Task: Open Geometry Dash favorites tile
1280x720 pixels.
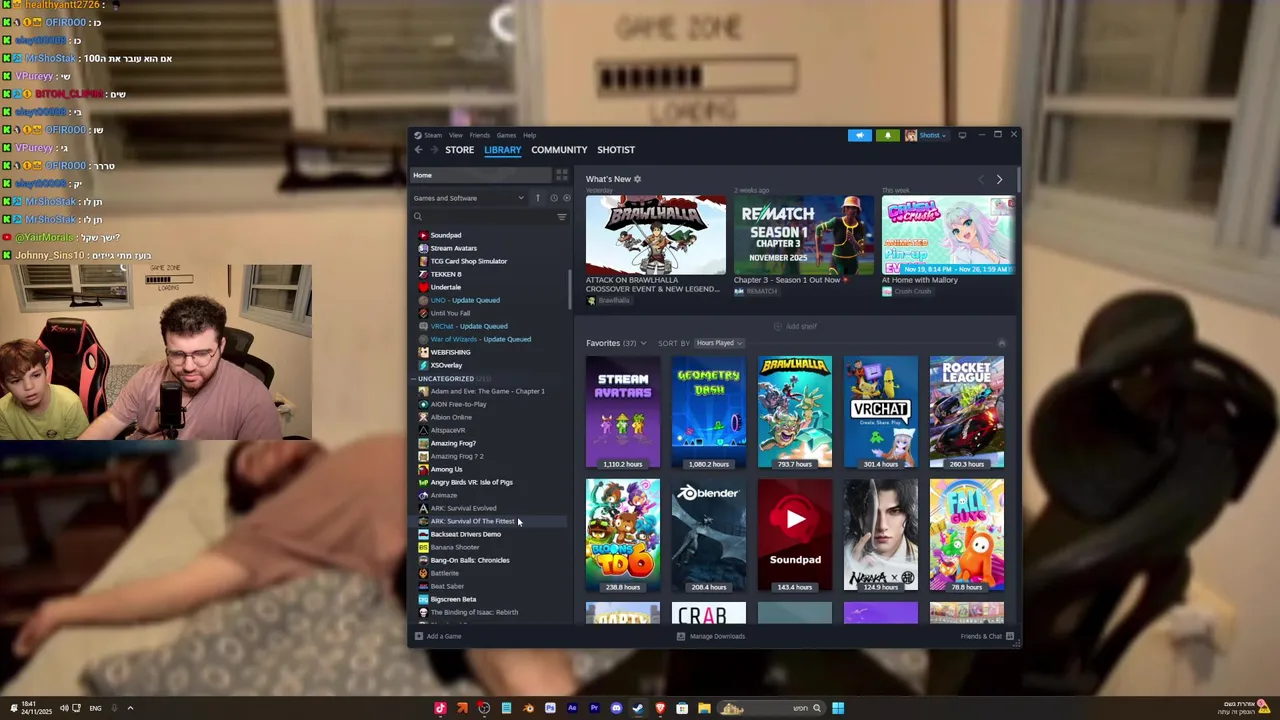Action: click(709, 412)
